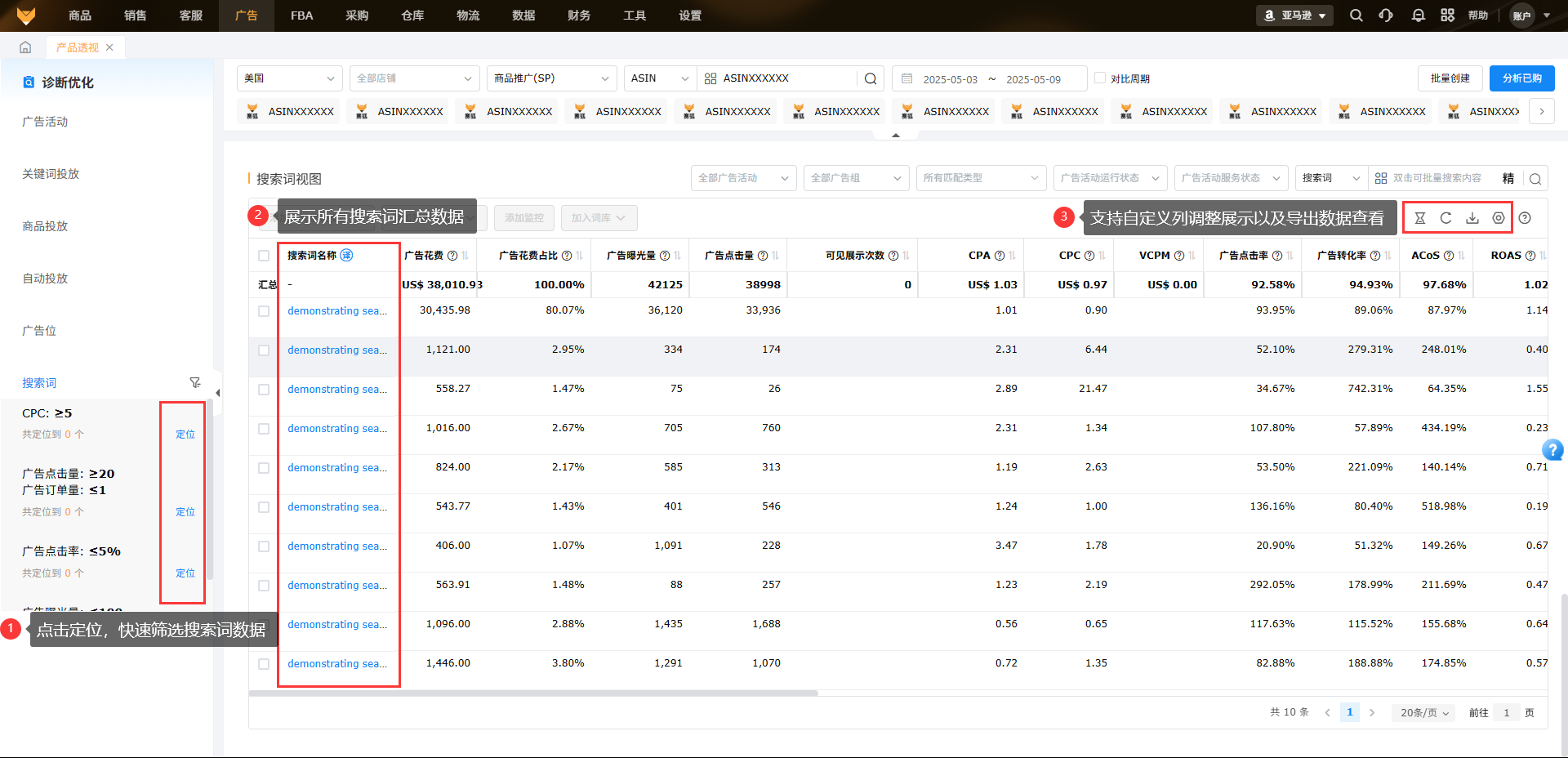Click the filter funnel icon beside 搜索词
1568x758 pixels.
pyautogui.click(x=194, y=382)
